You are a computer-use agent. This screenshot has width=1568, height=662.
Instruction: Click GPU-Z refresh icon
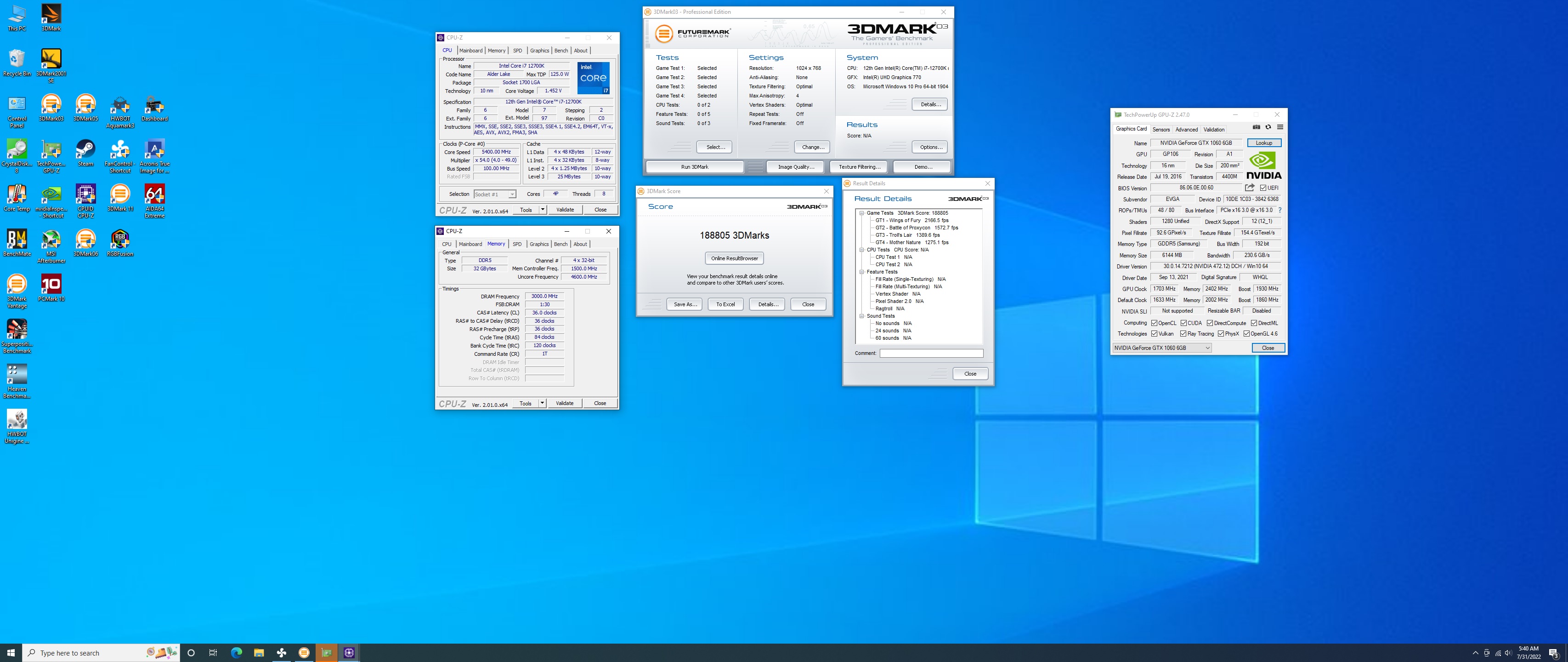pos(1268,127)
